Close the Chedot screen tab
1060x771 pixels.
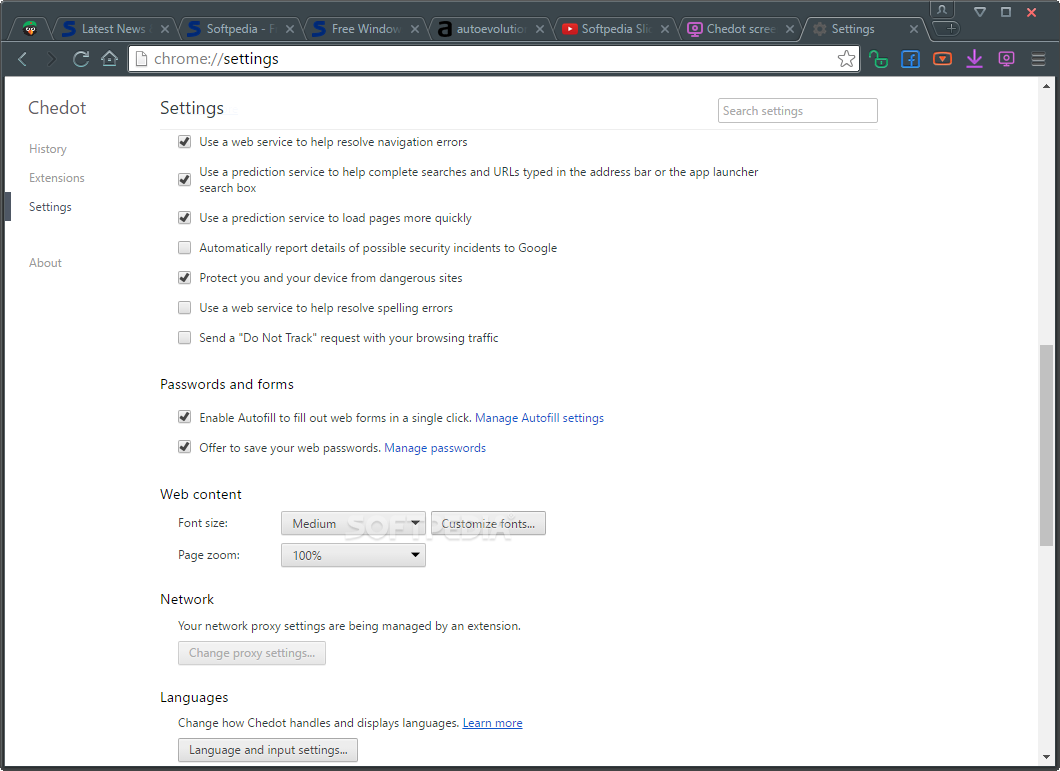point(790,29)
